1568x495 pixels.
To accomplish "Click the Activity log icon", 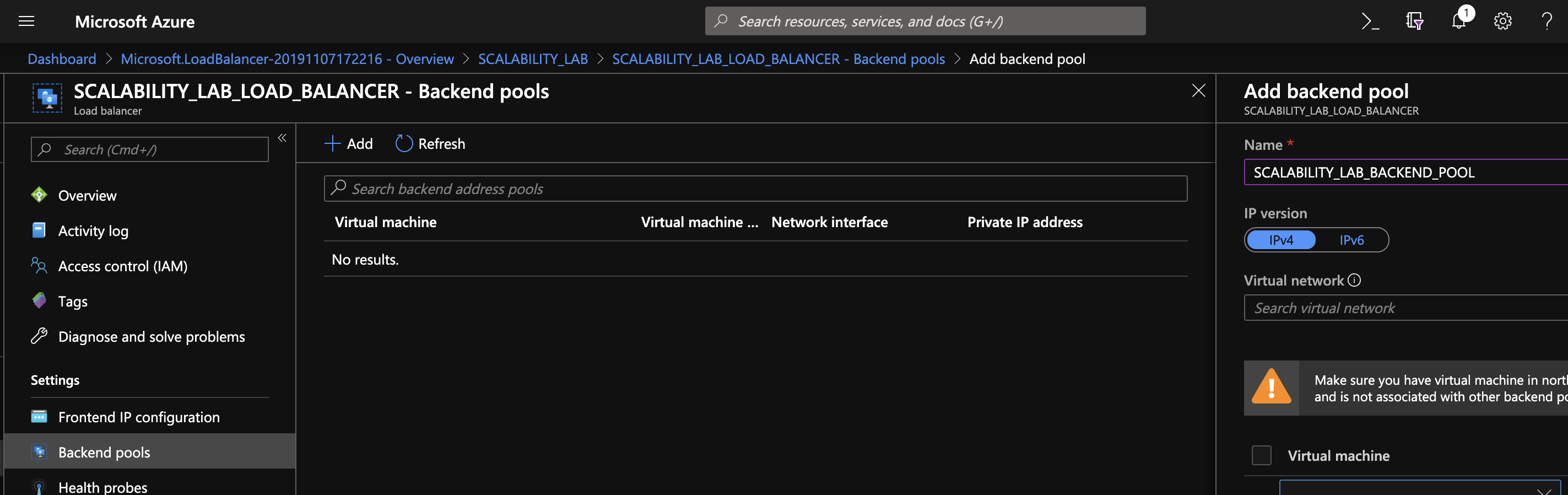I will click(39, 230).
